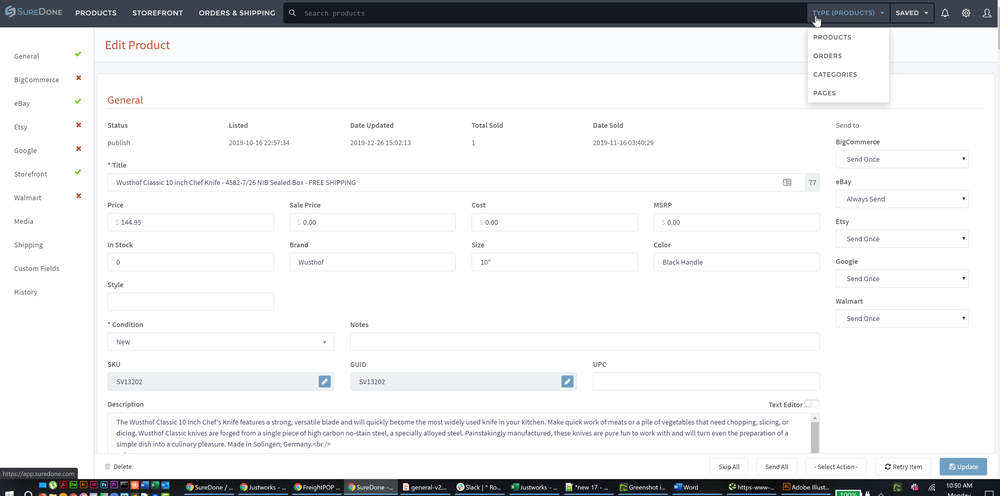
Task: Open the Products top navigation menu
Action: point(96,13)
